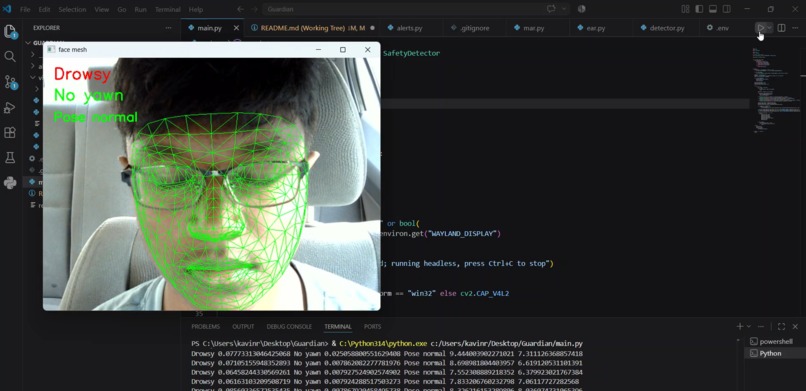Select the powershell terminal instance
The height and width of the screenshot is (391, 806).
coord(774,342)
